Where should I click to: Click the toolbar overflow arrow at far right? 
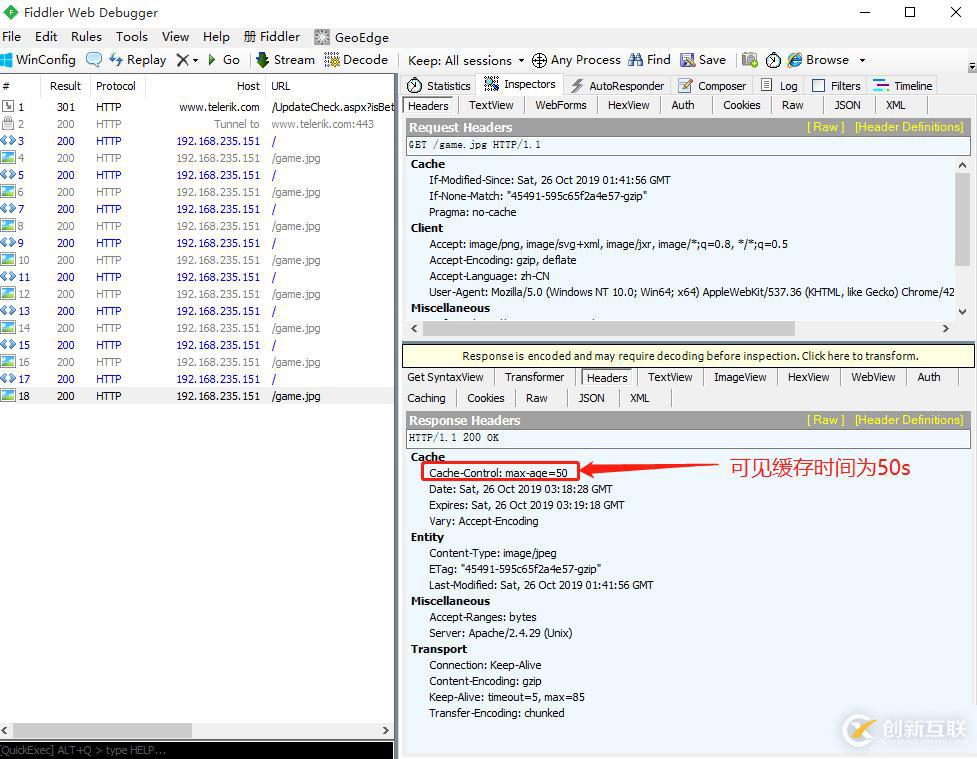pyautogui.click(x=972, y=66)
